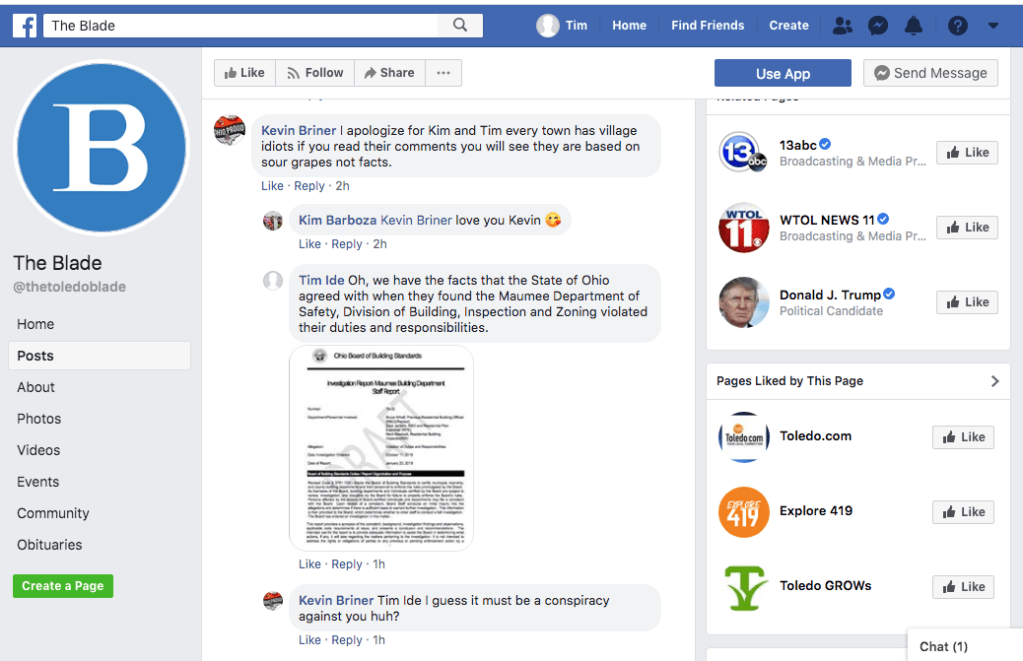Click the Facebook logo icon
Screen dimensions: 1023x661
[x=25, y=26]
